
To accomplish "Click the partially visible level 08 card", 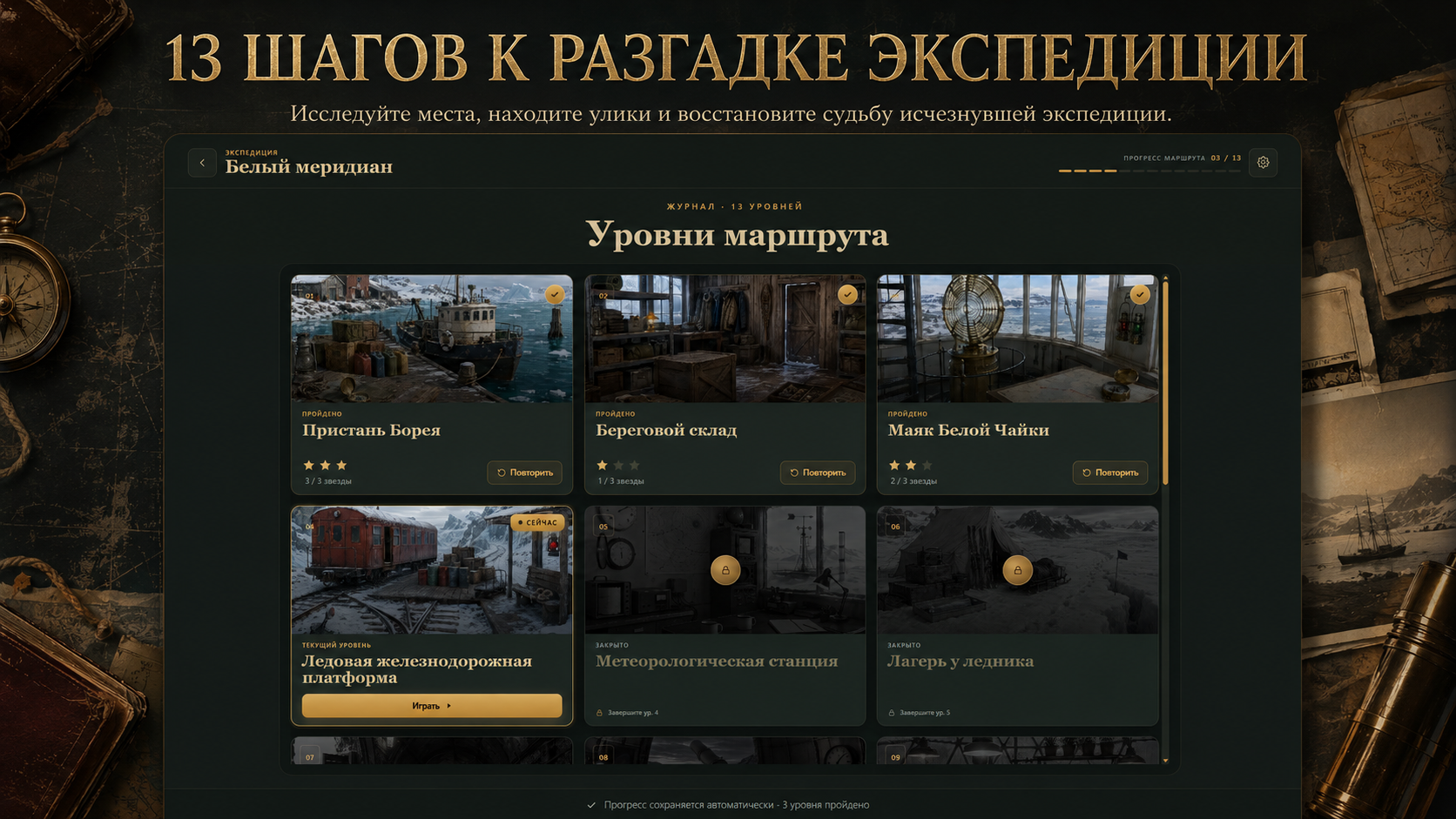I will 725,751.
